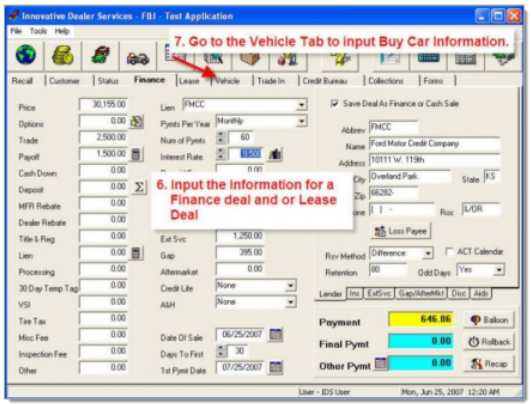The width and height of the screenshot is (531, 404).
Task: Select the Ins sub-tab
Action: [x=355, y=293]
